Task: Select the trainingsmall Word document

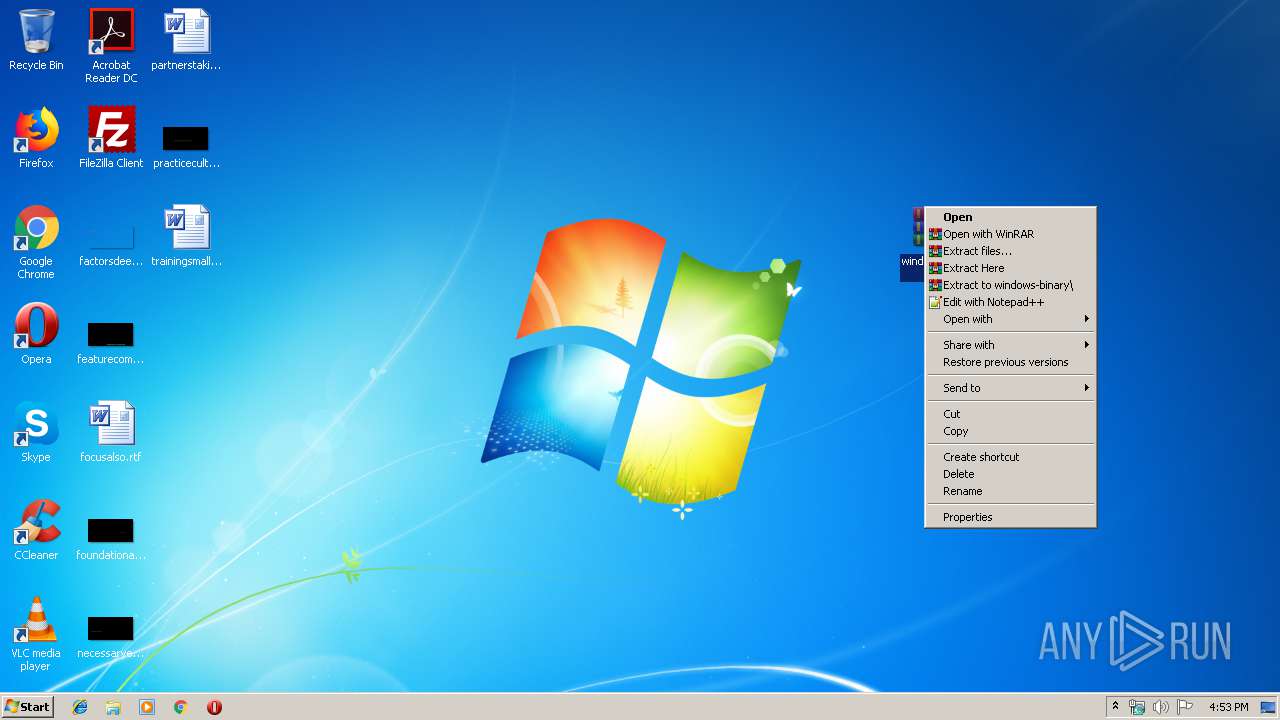Action: [186, 236]
